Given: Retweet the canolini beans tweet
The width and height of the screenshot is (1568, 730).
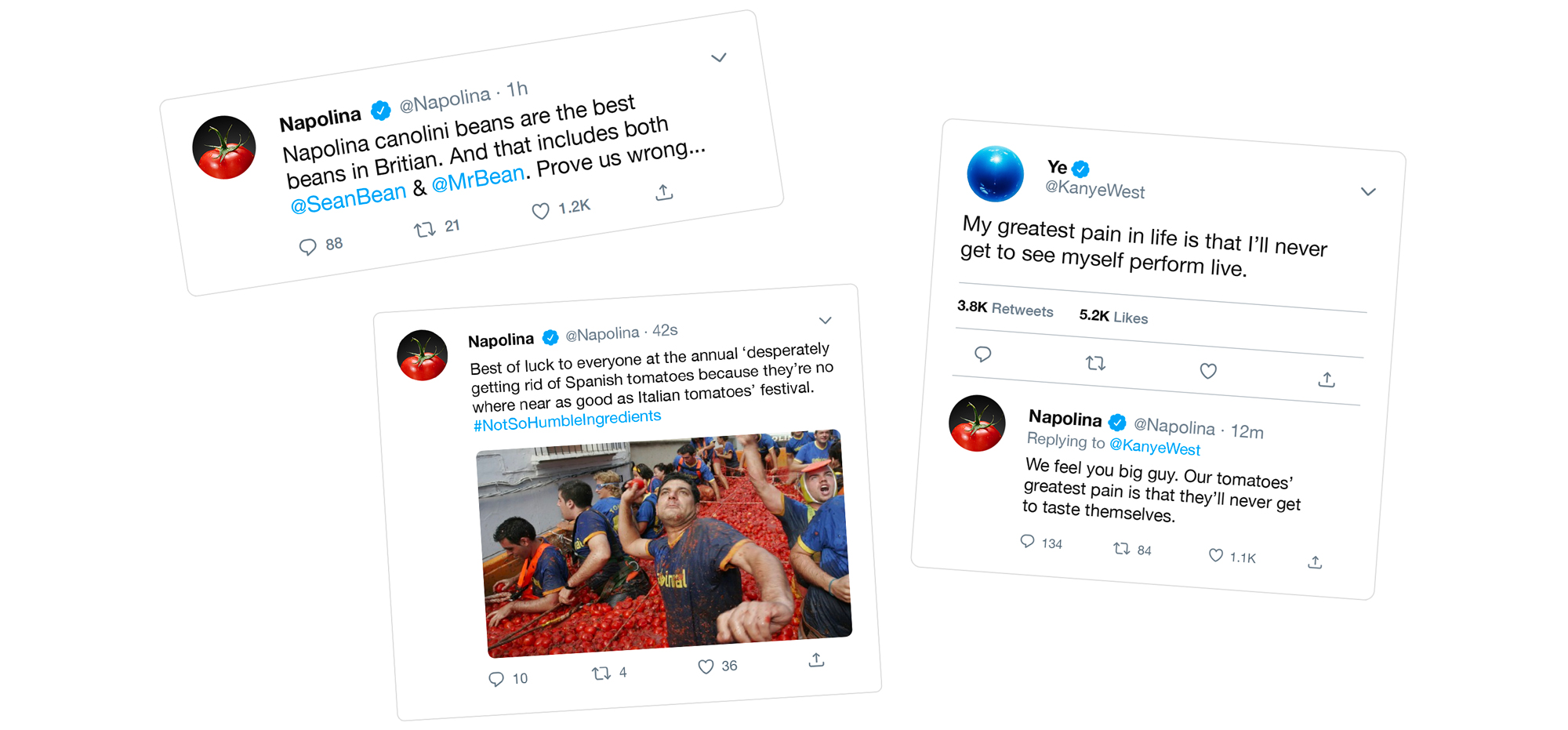Looking at the screenshot, I should (x=424, y=230).
